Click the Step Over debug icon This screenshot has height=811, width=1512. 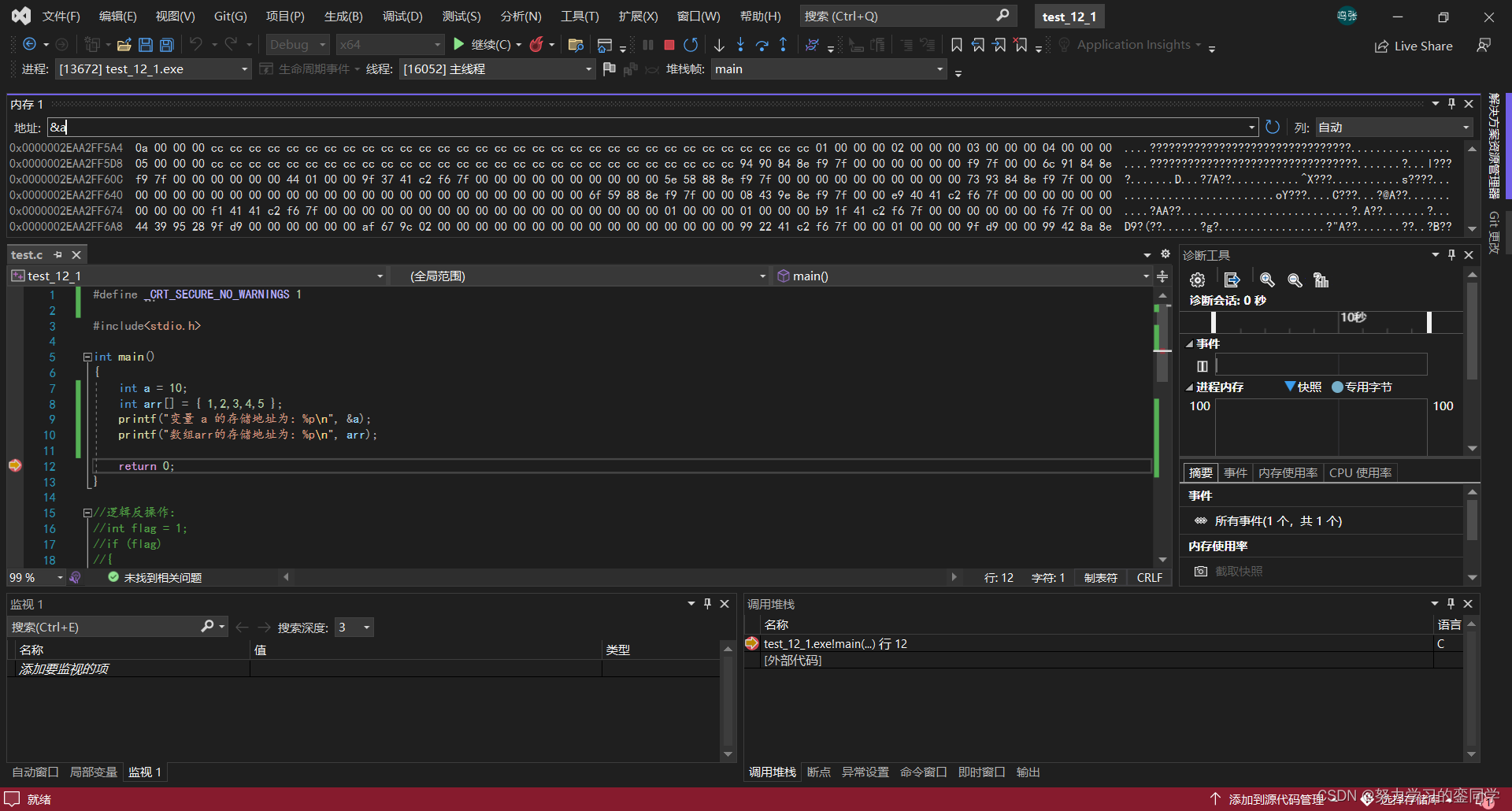pos(762,45)
